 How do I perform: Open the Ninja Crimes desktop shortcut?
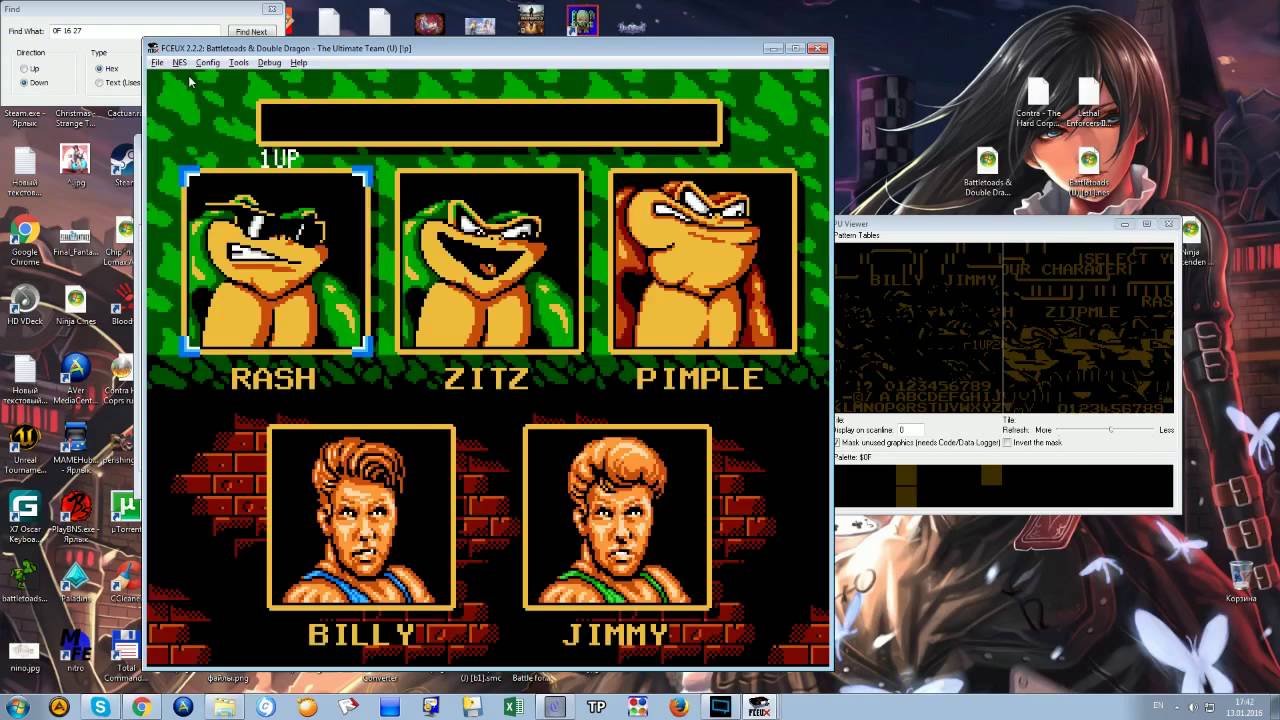coord(75,305)
